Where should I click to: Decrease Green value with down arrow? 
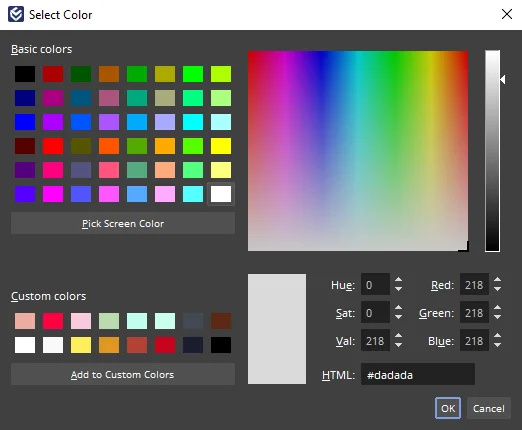[497, 317]
